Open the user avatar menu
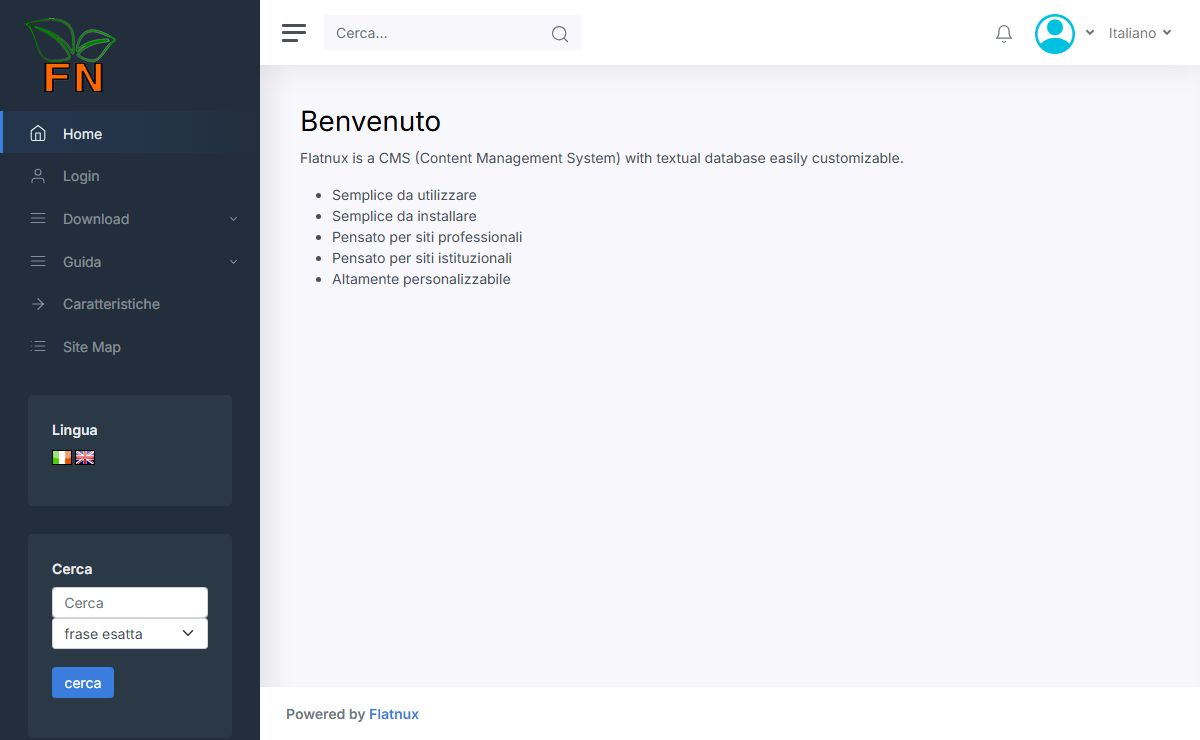 1055,34
